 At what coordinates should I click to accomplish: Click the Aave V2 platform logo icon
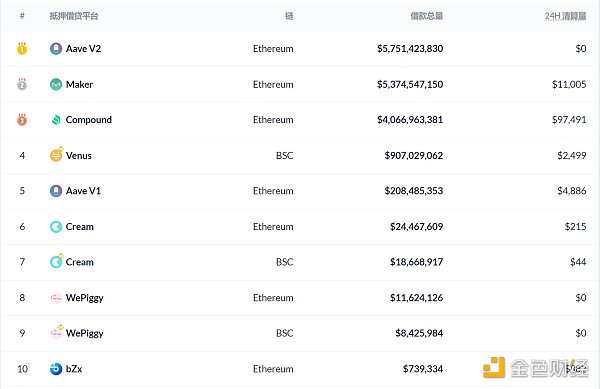(x=56, y=49)
